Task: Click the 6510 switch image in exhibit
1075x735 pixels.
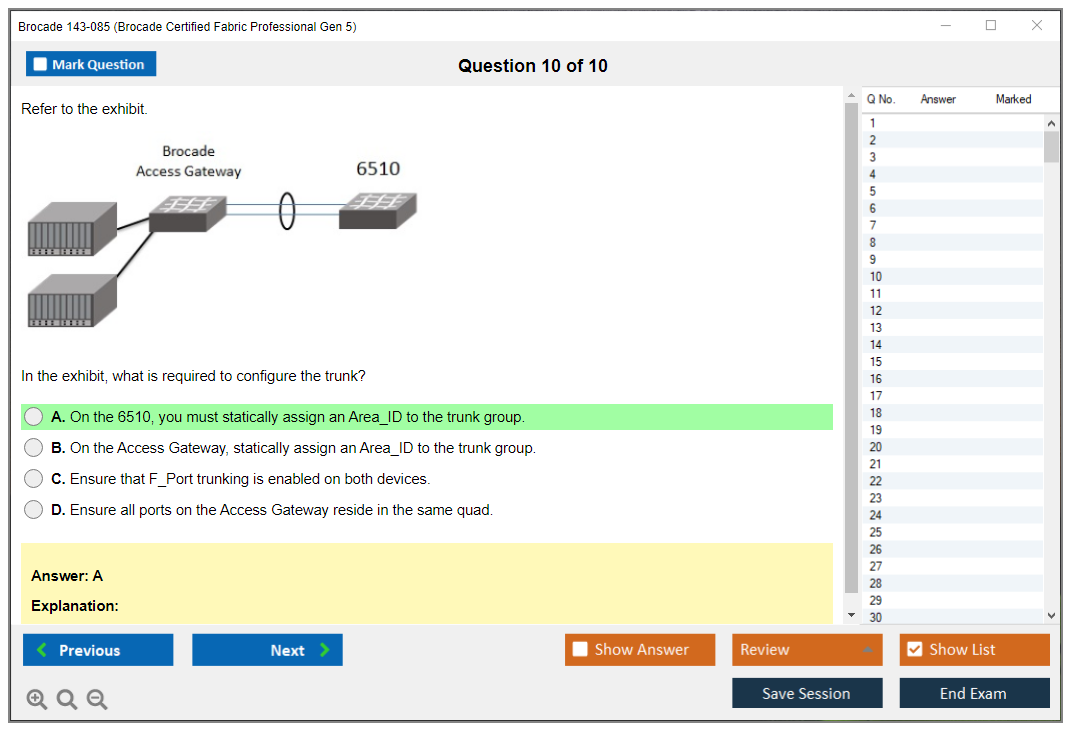Action: coord(377,210)
